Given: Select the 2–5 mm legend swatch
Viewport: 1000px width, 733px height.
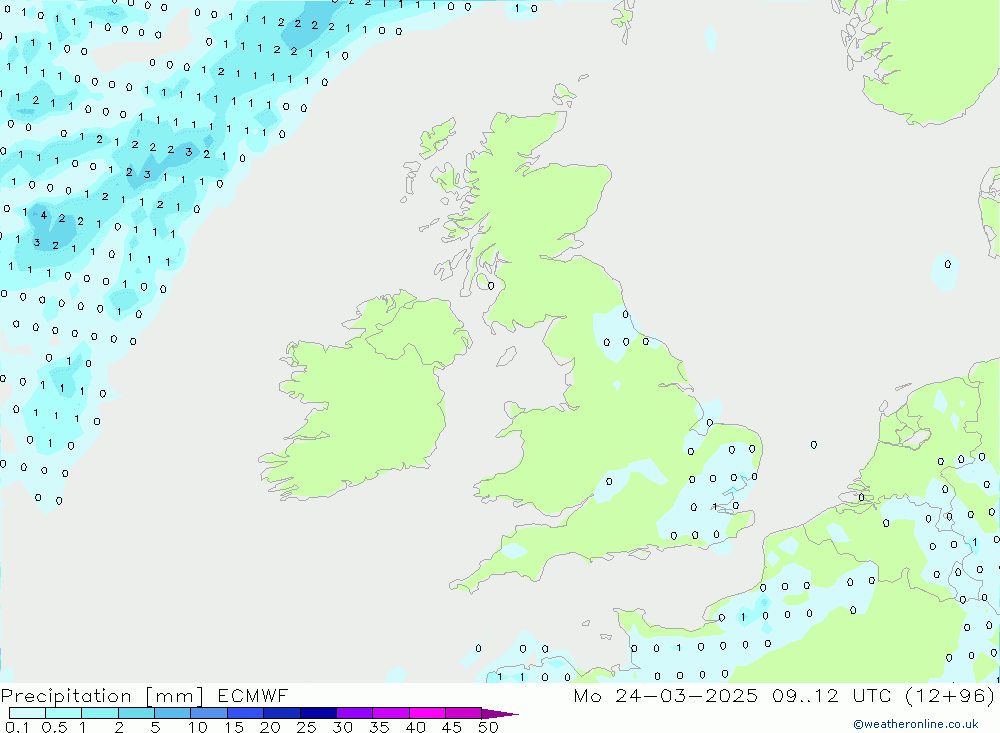Looking at the screenshot, I should point(136,713).
